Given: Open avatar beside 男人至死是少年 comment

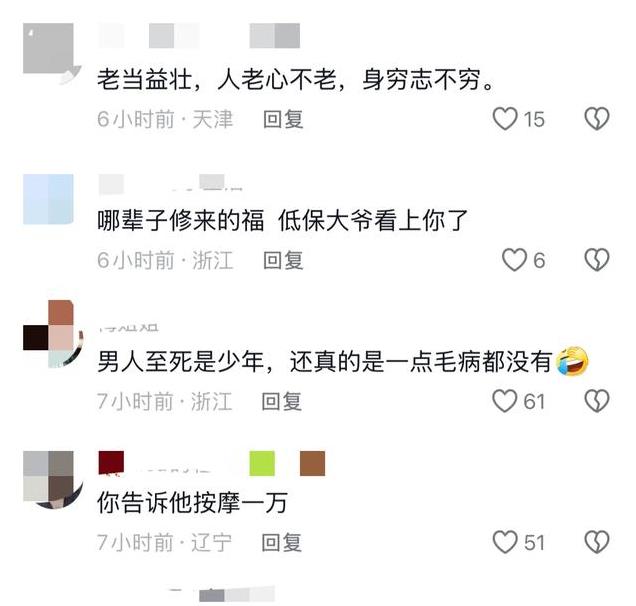Looking at the screenshot, I should click(x=53, y=334).
